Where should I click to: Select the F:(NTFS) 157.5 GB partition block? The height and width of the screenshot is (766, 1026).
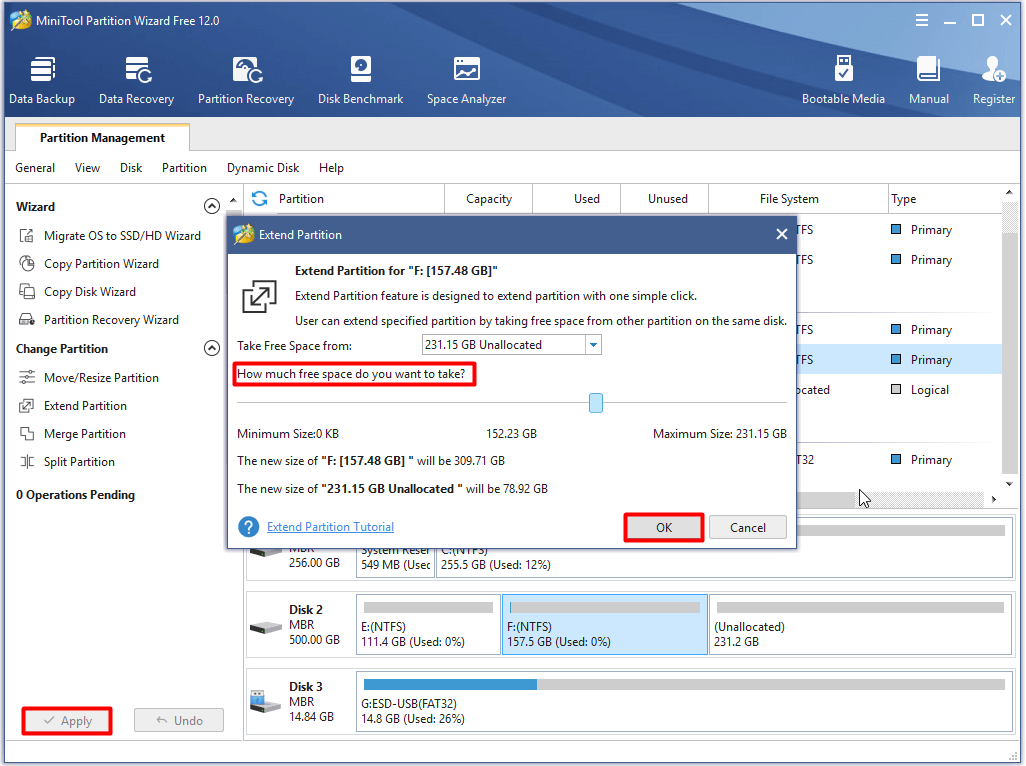tap(605, 624)
